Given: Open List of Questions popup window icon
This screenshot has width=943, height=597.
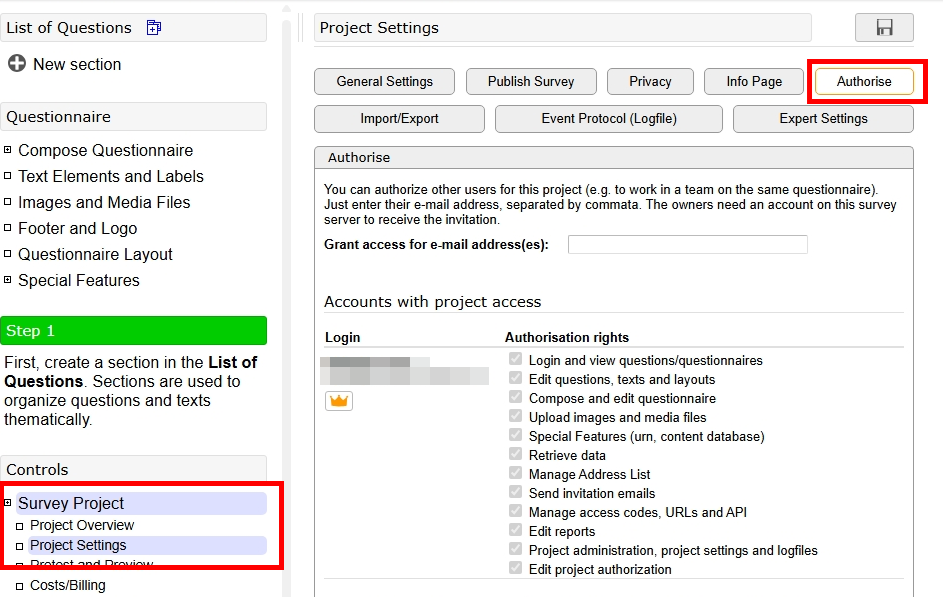Looking at the screenshot, I should pyautogui.click(x=153, y=27).
